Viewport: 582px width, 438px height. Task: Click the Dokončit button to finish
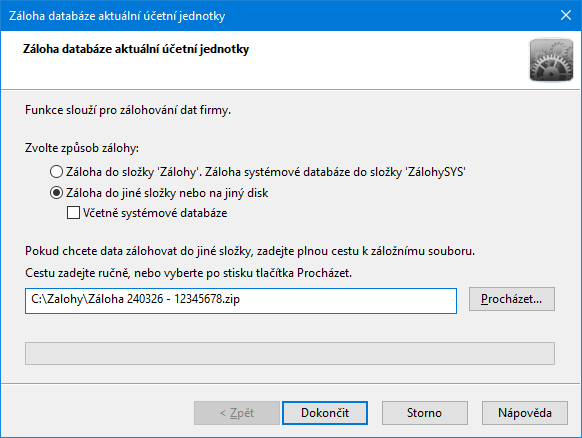click(x=325, y=413)
